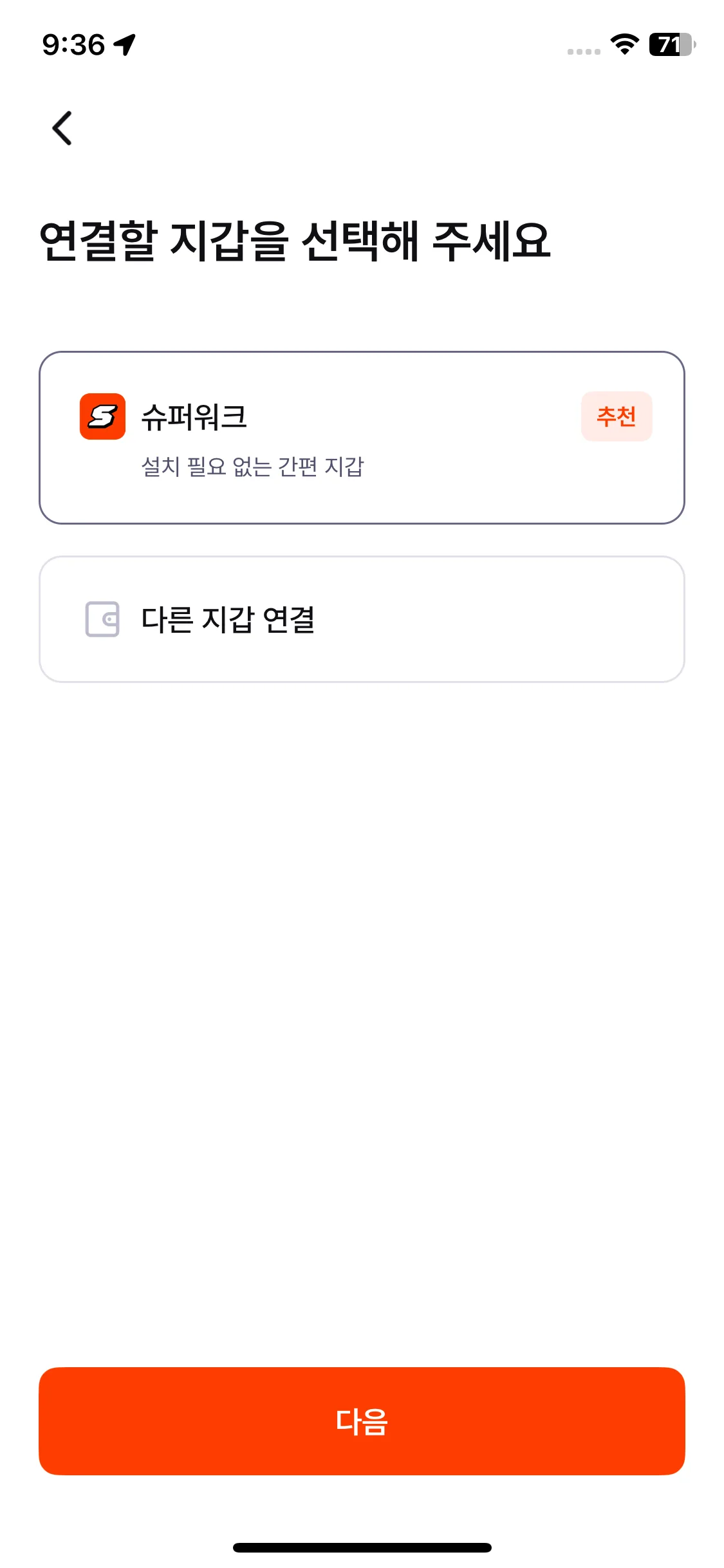Tap the battery level indicator
Image resolution: width=724 pixels, height=1568 pixels.
point(673,44)
